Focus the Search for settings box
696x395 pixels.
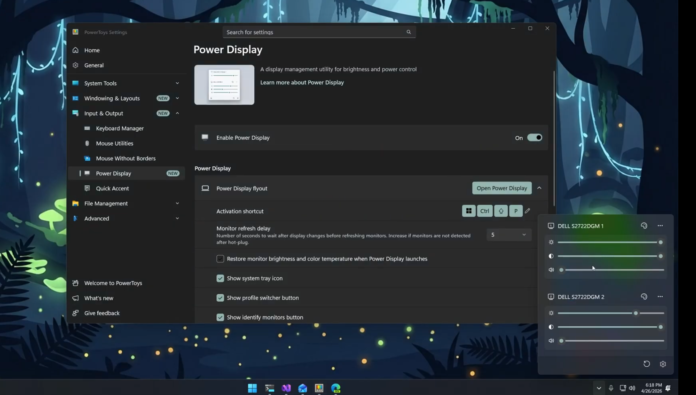point(319,32)
